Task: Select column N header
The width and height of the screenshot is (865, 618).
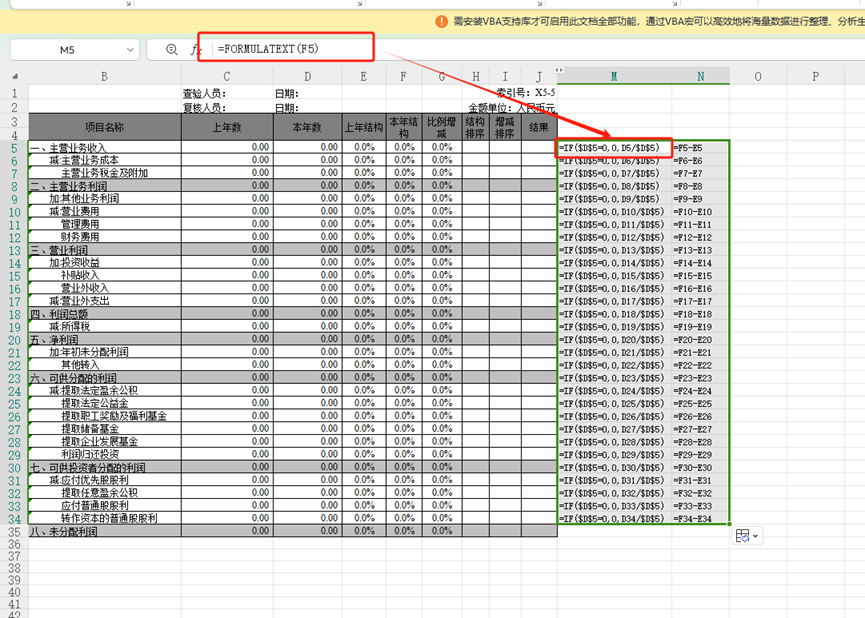Action: point(701,77)
